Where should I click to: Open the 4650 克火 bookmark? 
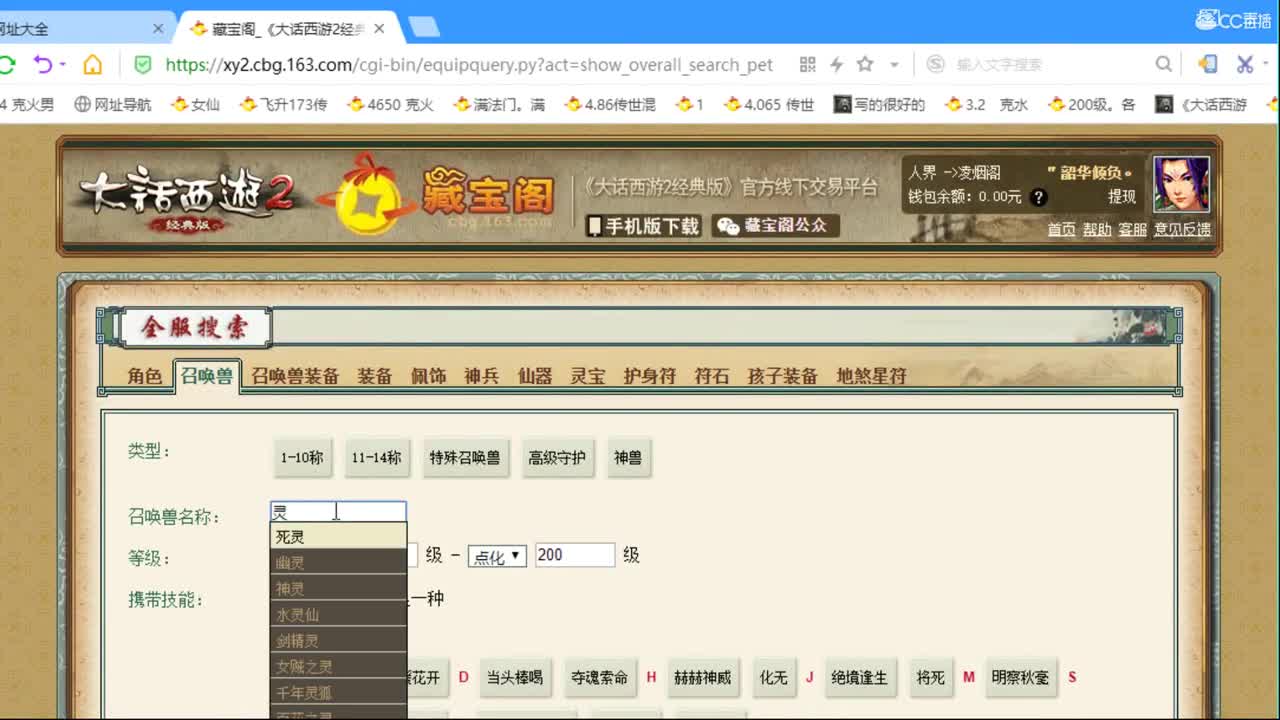click(390, 104)
